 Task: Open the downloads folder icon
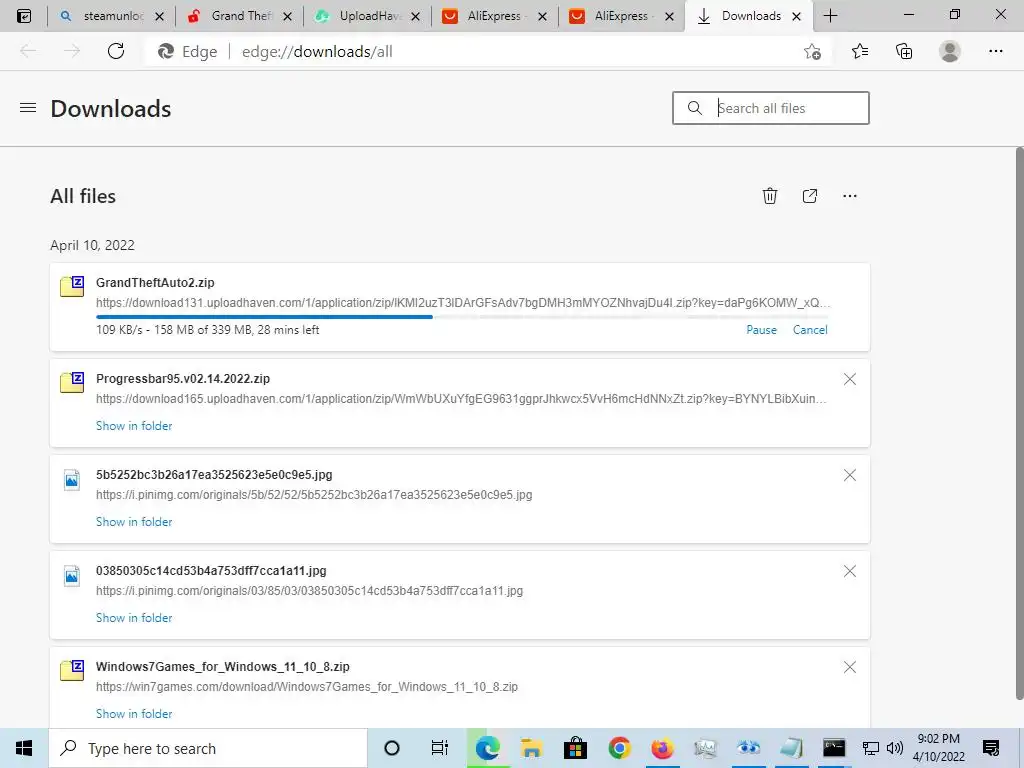[810, 196]
